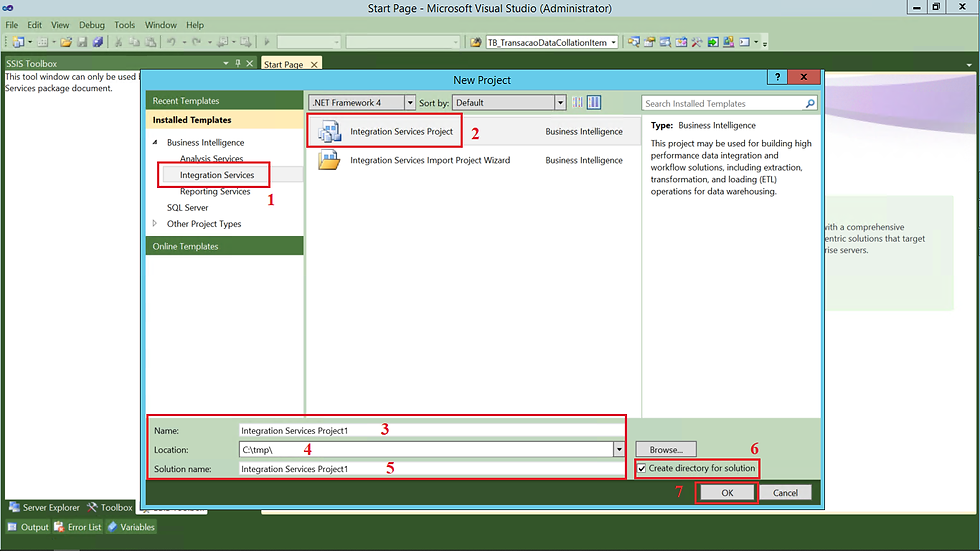Click the Navigate Backward toolbar icon
Viewport: 980px width, 551px height.
(222, 42)
